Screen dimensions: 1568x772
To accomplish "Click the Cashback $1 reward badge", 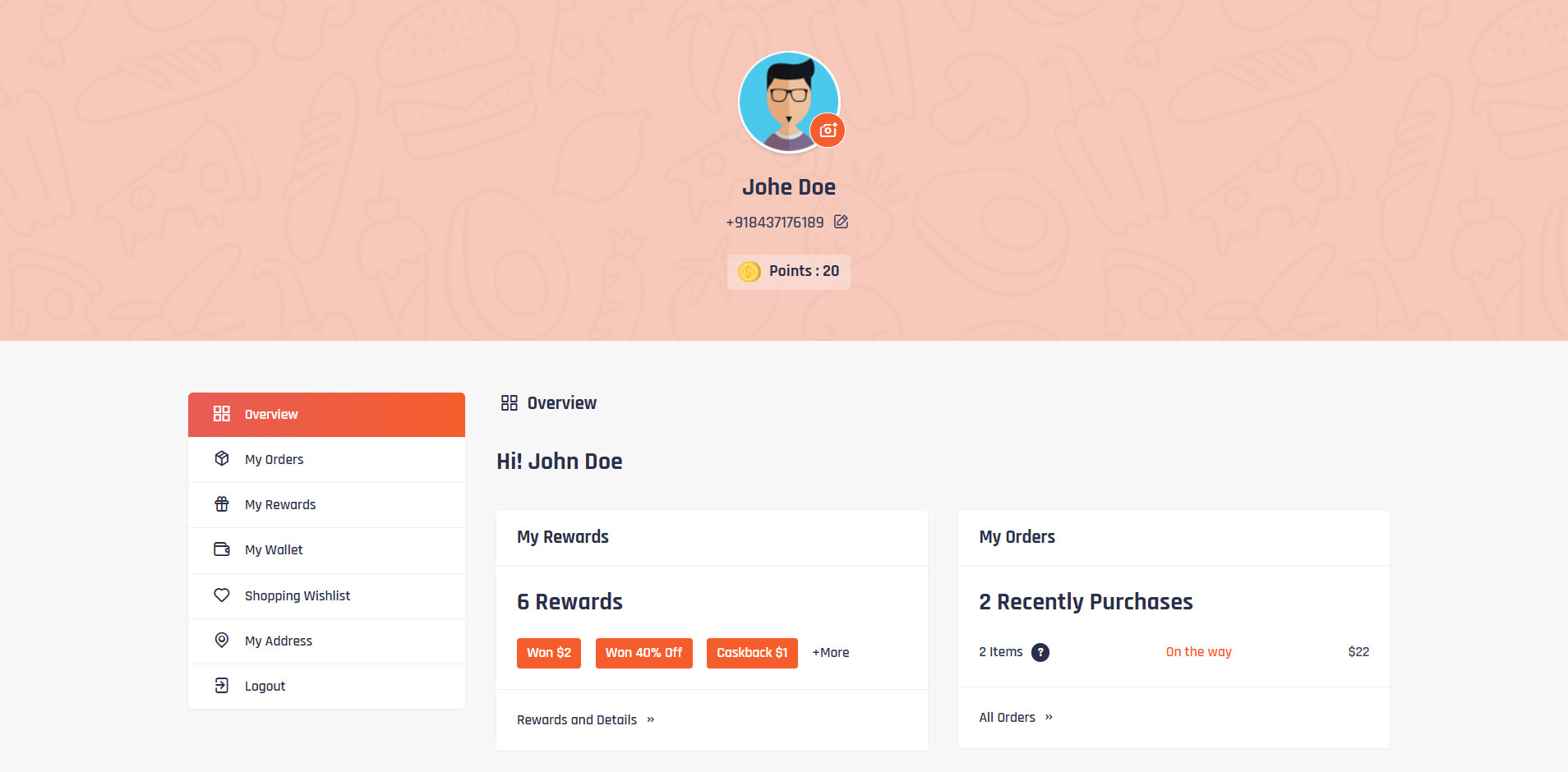I will tap(752, 653).
